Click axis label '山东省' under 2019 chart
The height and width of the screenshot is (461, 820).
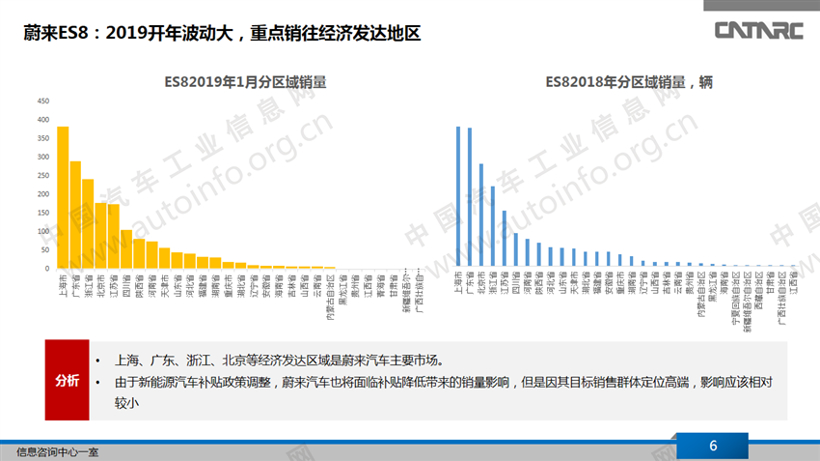(x=178, y=285)
